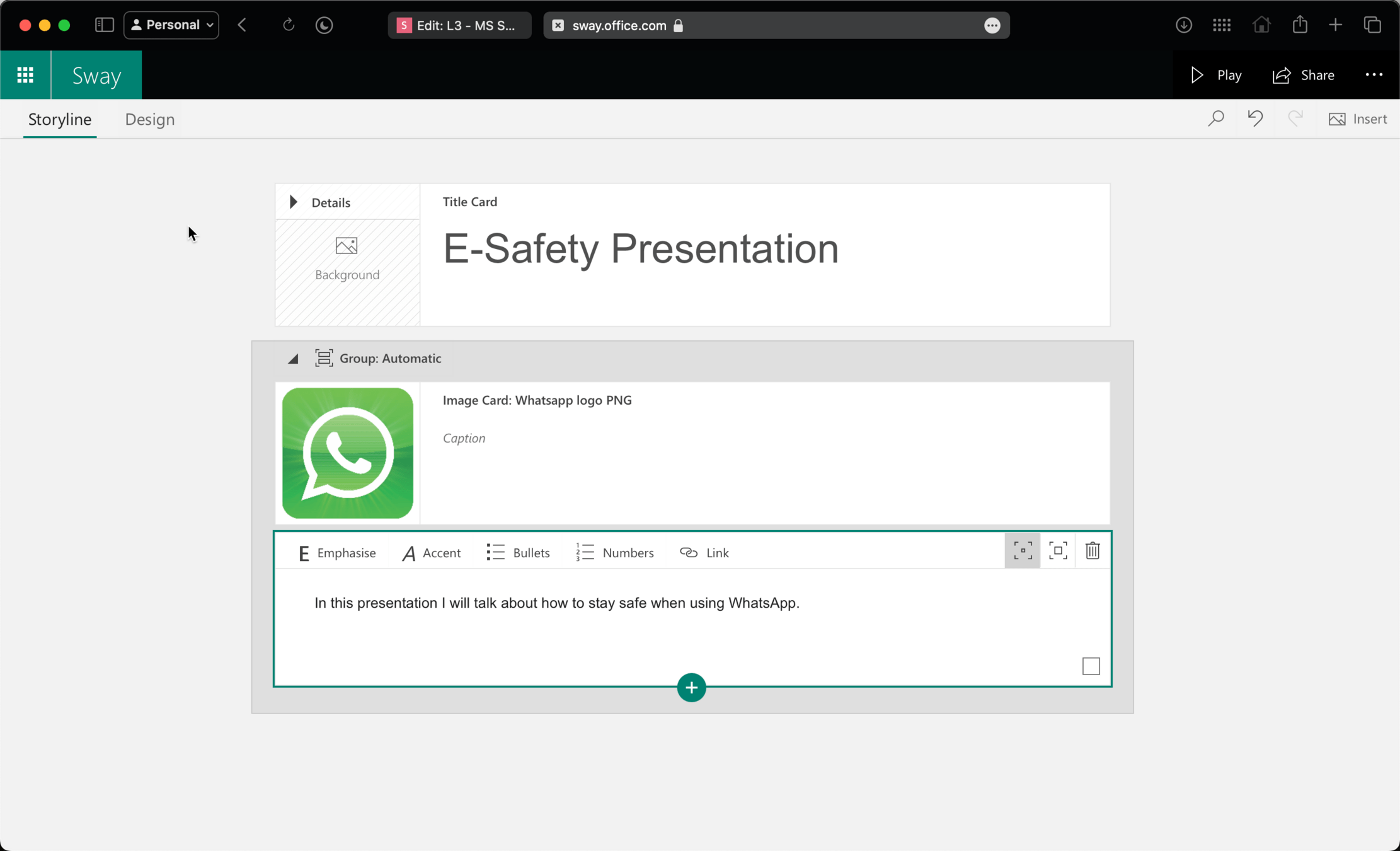Set card emphasis to moderate focus points

(1057, 551)
